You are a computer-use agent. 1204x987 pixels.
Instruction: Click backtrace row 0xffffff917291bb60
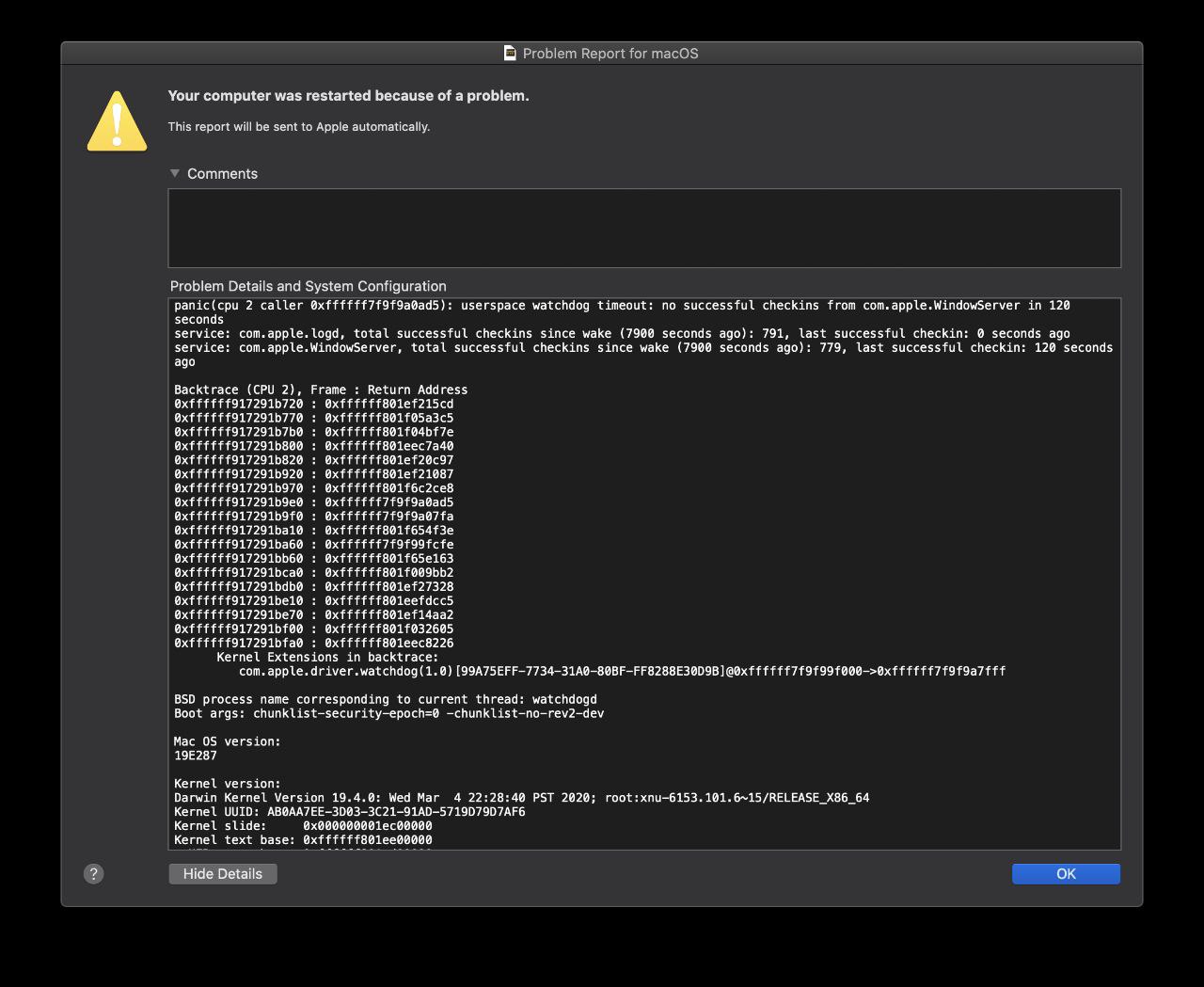coord(314,559)
